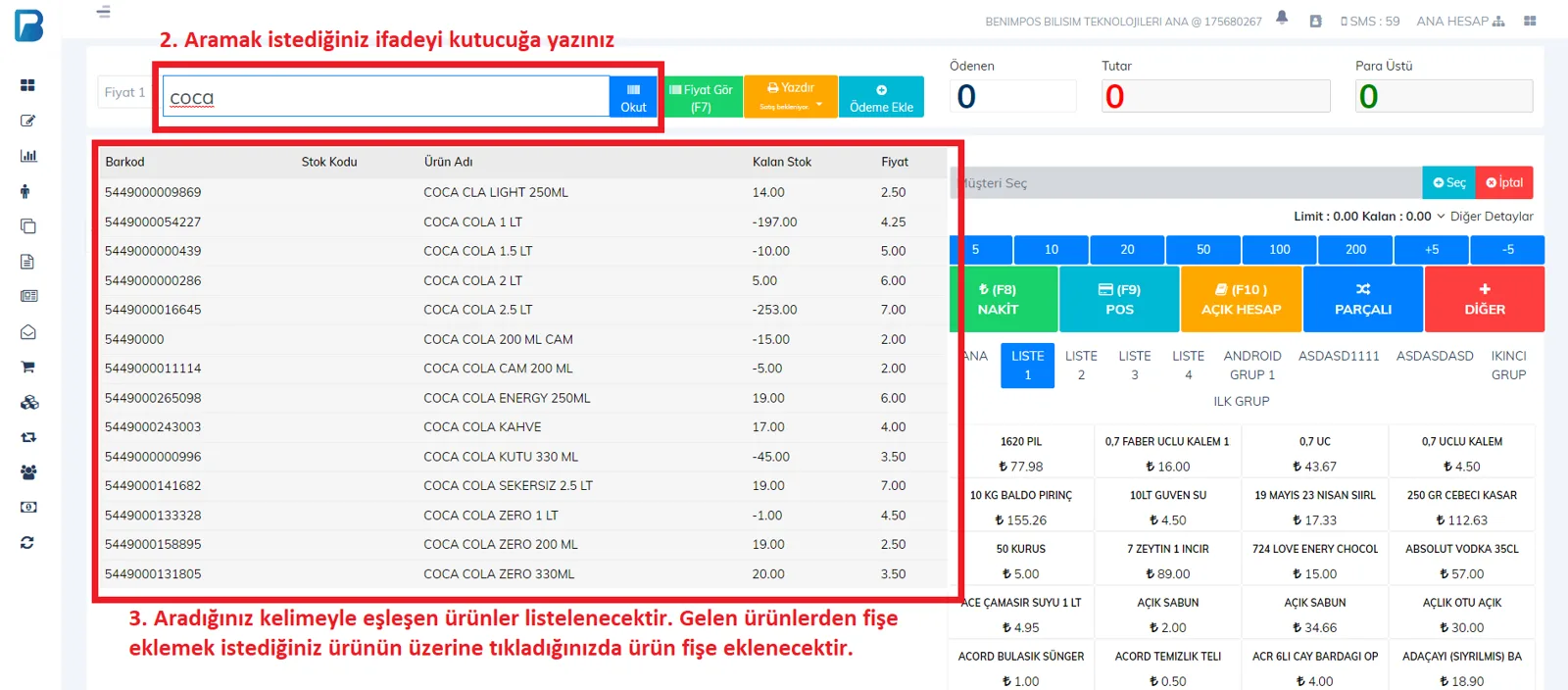Screen dimensions: 1568x690
Task: Select COCA CLA LIGHT 250ML row
Action: point(524,193)
